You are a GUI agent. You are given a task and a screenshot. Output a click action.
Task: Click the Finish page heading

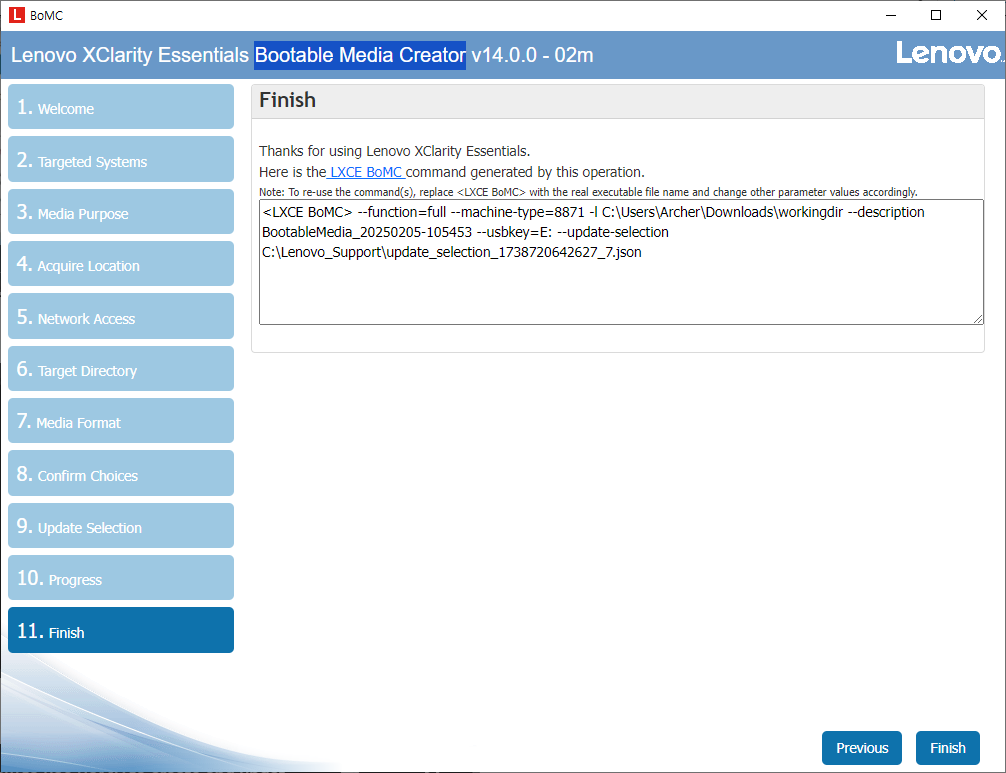click(x=287, y=100)
